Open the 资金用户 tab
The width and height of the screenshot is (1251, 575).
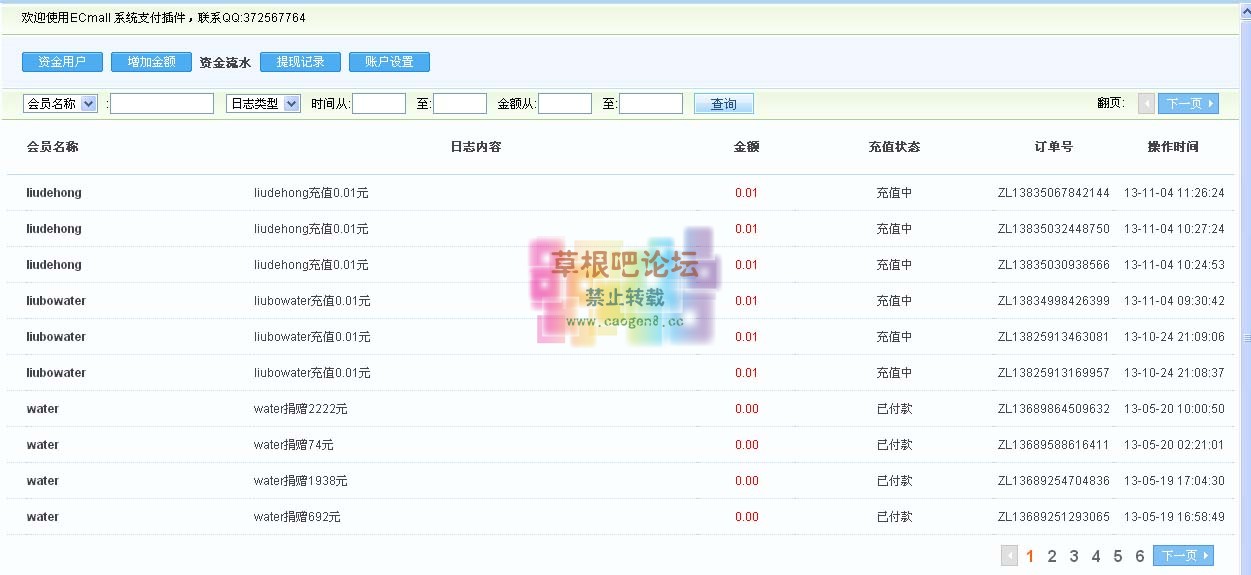(x=62, y=62)
